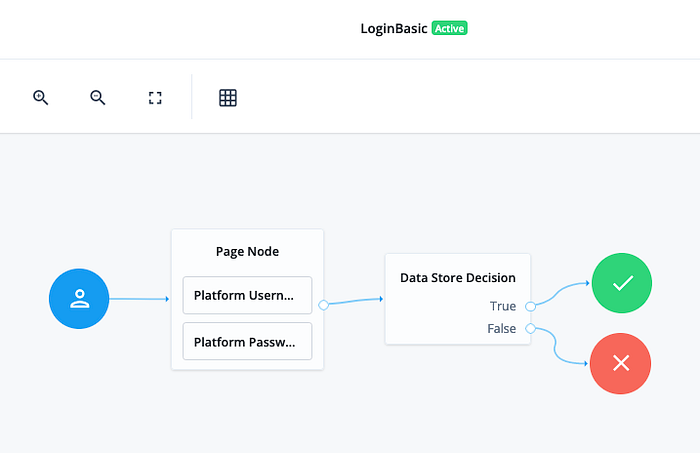Screen dimensions: 700x453
Task: Select the Platform Username node
Action: point(247,295)
